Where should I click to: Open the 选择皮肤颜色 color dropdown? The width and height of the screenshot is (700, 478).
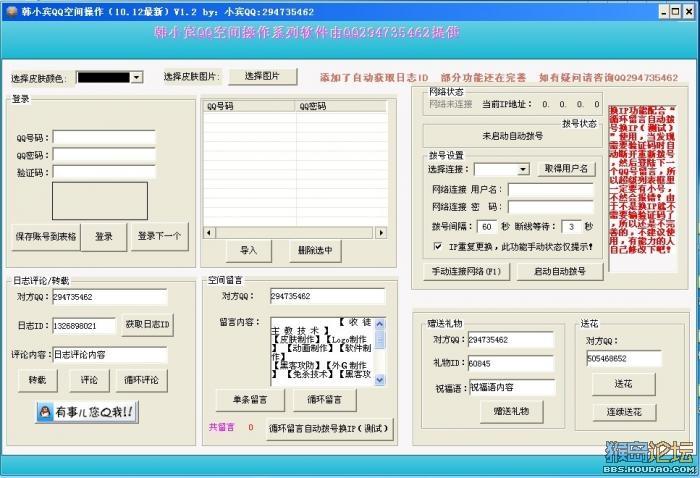pyautogui.click(x=136, y=77)
